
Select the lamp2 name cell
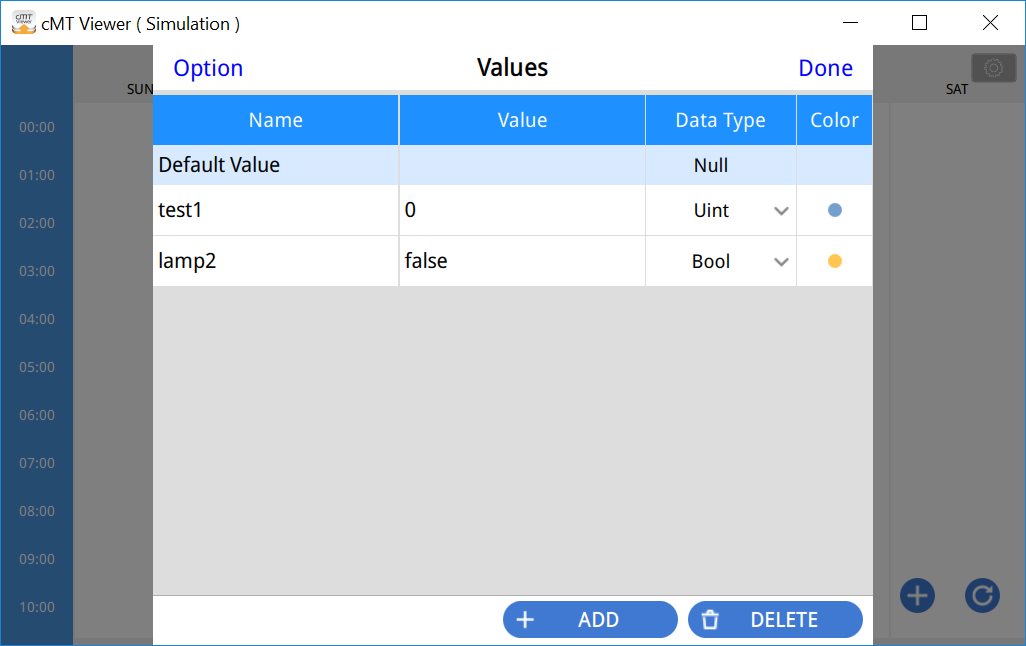tap(275, 262)
